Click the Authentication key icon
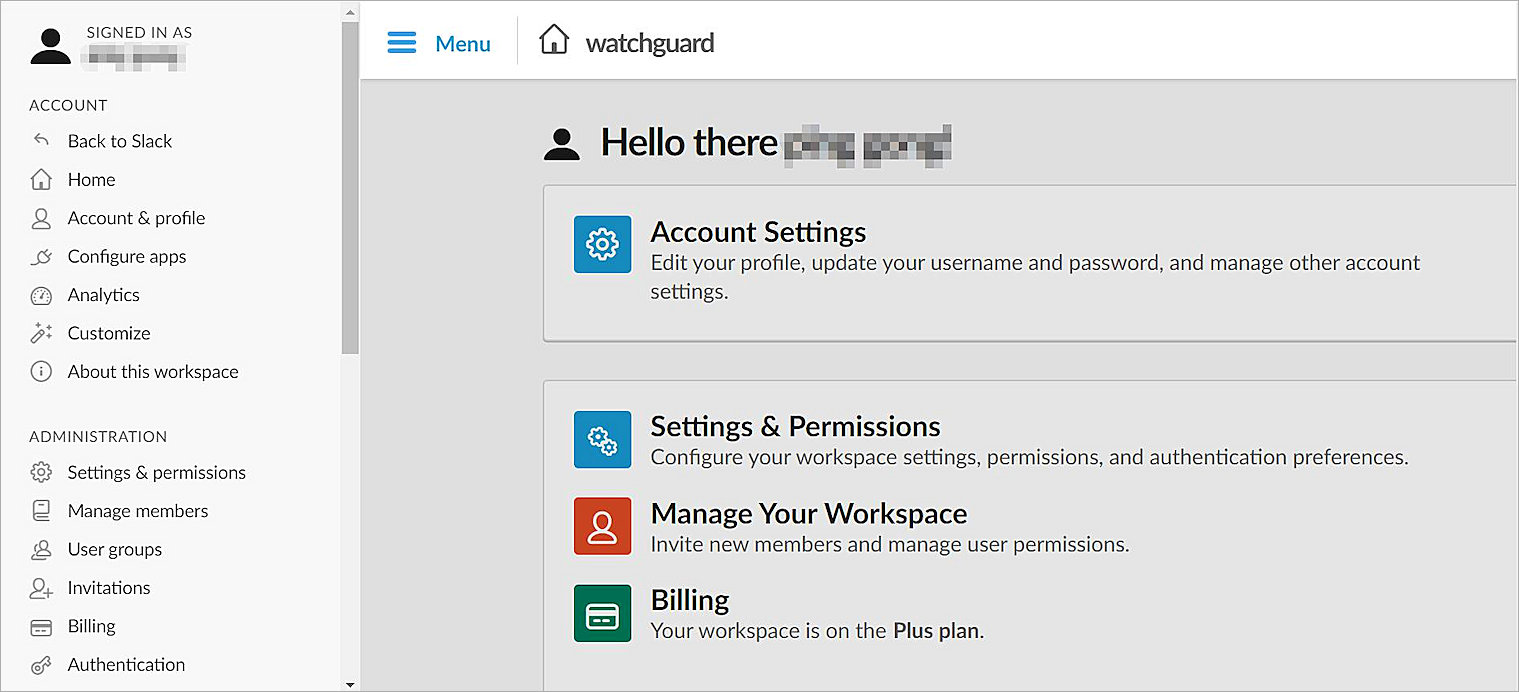The image size is (1519, 692). 41,664
